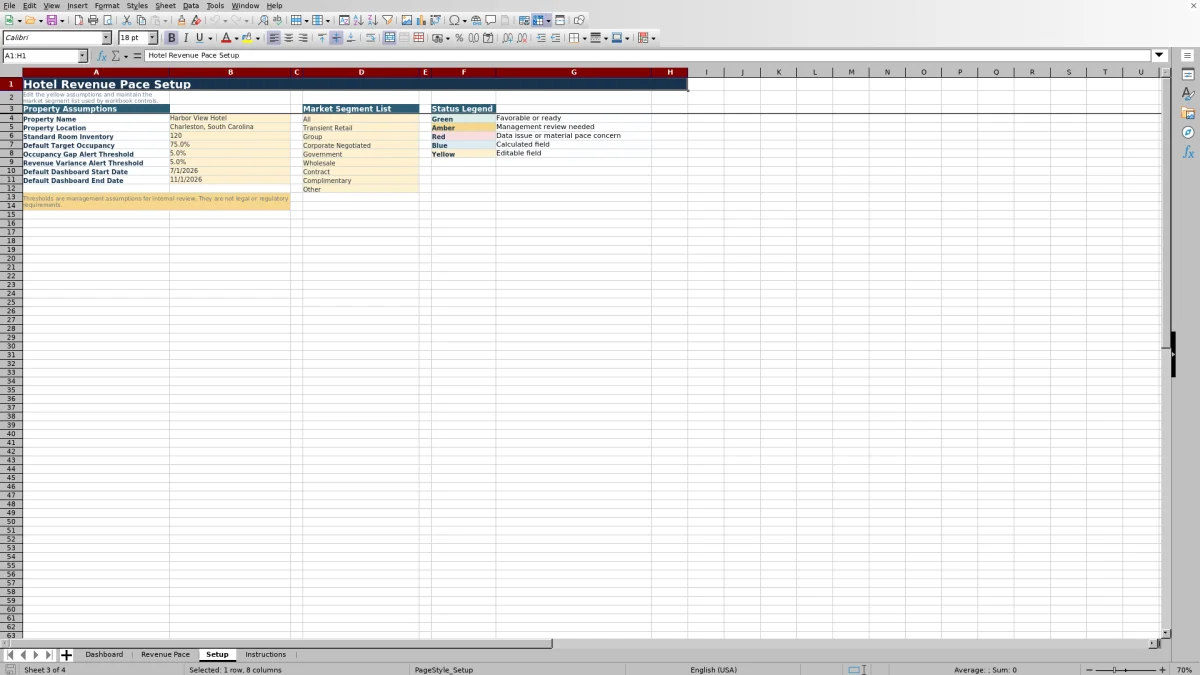Save the document with the Save icon
The image size is (1200, 675).
pyautogui.click(x=51, y=20)
